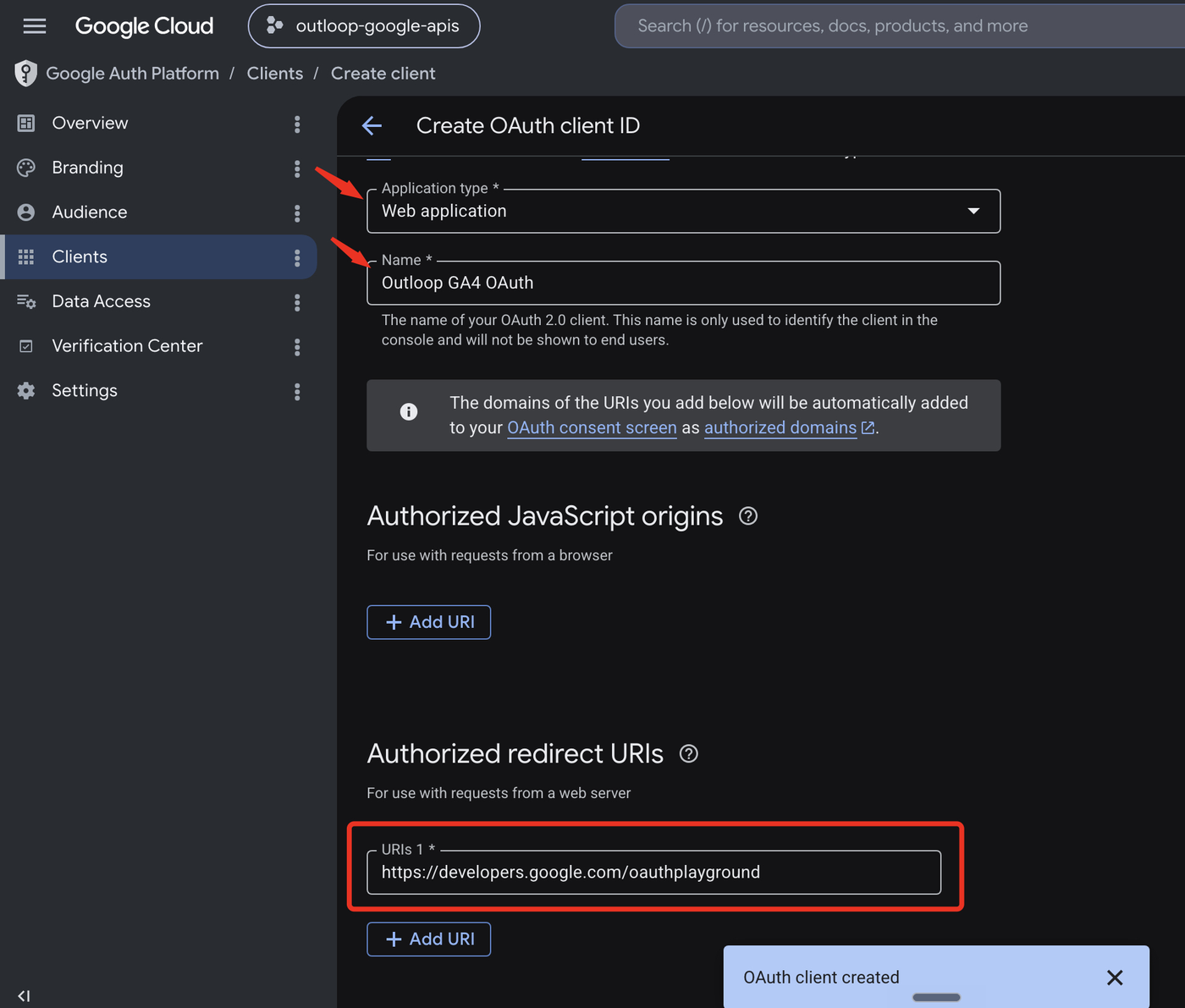Click the Google Cloud logo
Screen dimensions: 1185x1008
(144, 26)
